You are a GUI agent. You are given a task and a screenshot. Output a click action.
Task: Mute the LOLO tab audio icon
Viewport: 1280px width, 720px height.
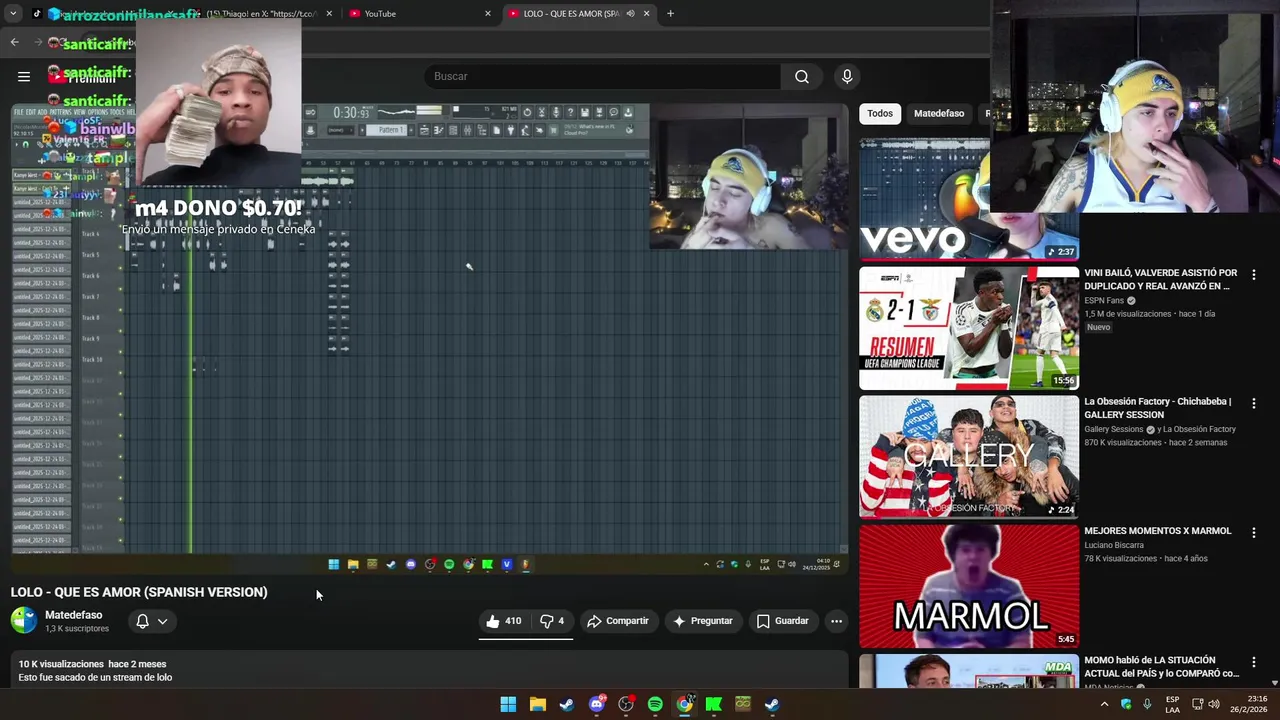point(630,13)
